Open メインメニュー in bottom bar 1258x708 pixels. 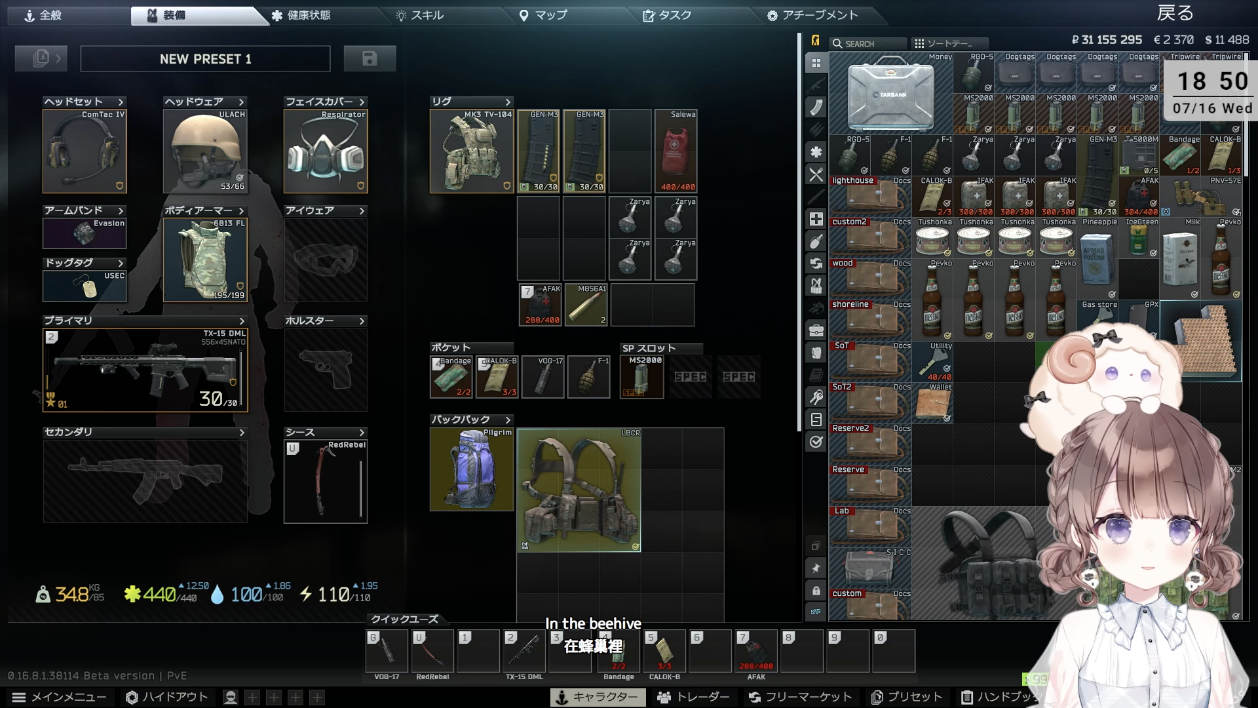[60, 697]
